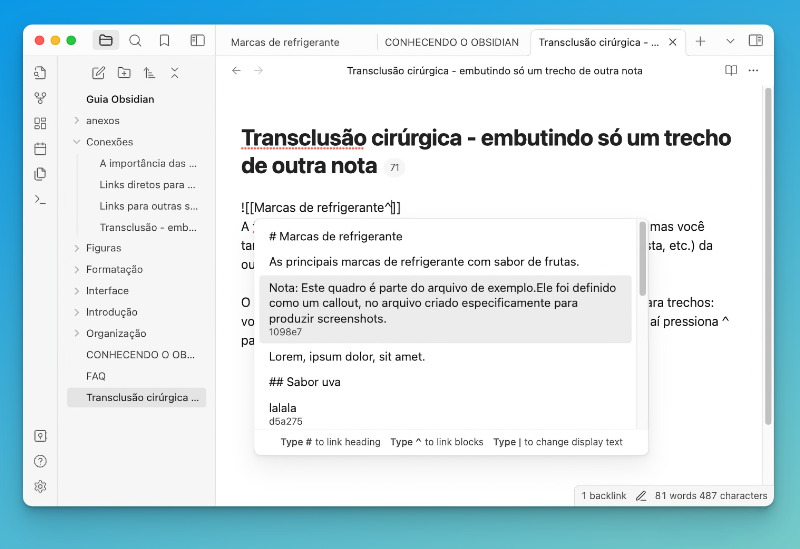800x549 pixels.
Task: Click the ![[Marcas de refrigerante^]] line
Action: click(321, 208)
